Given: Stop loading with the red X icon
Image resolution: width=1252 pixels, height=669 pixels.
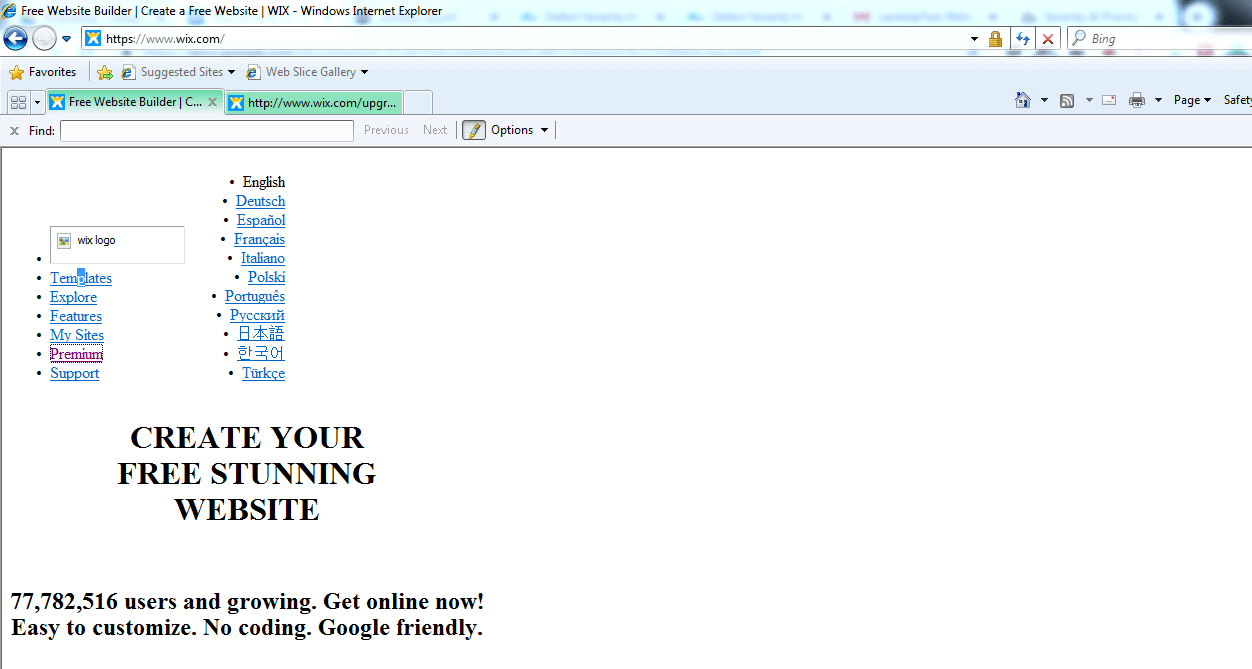Looking at the screenshot, I should 1047,39.
